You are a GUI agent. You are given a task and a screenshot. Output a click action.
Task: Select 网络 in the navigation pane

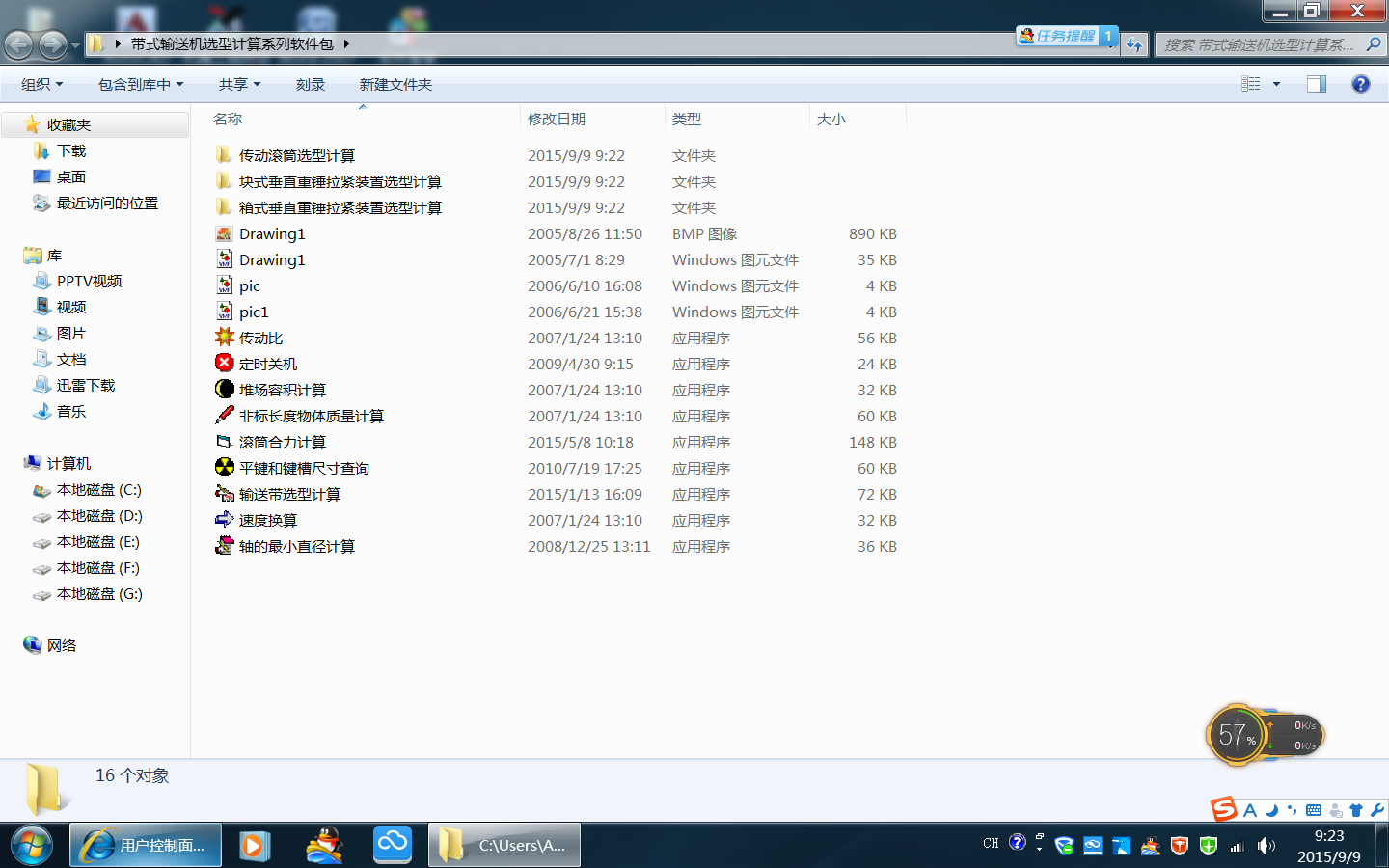[x=62, y=645]
